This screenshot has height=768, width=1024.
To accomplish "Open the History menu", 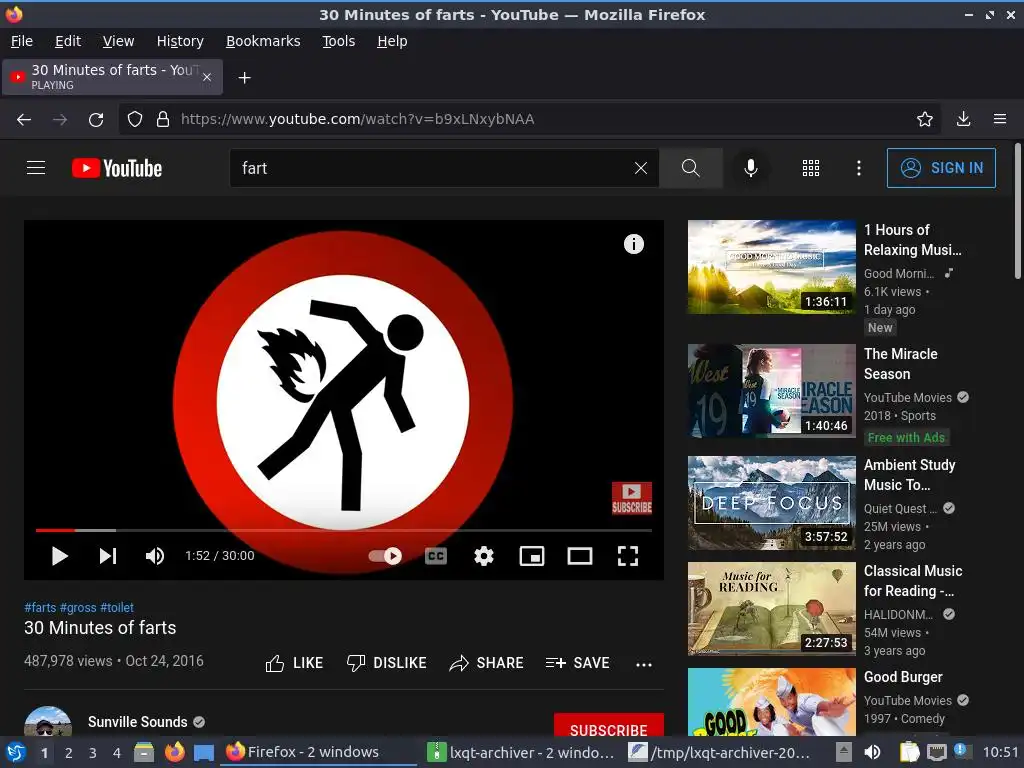I will (180, 41).
